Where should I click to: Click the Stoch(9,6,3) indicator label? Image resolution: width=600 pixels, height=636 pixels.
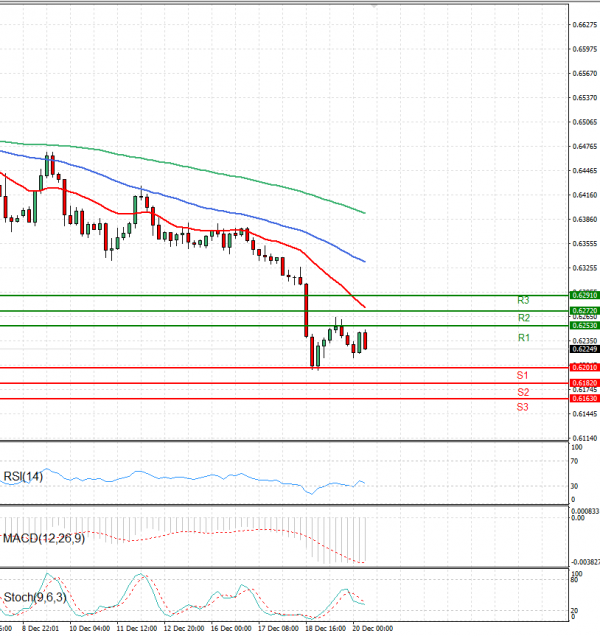[x=35, y=597]
